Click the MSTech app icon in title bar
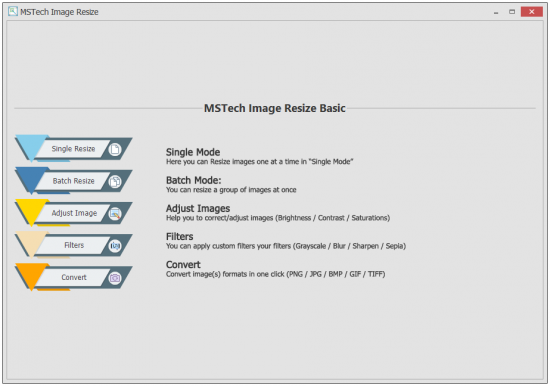550x386 pixels. (x=13, y=11)
